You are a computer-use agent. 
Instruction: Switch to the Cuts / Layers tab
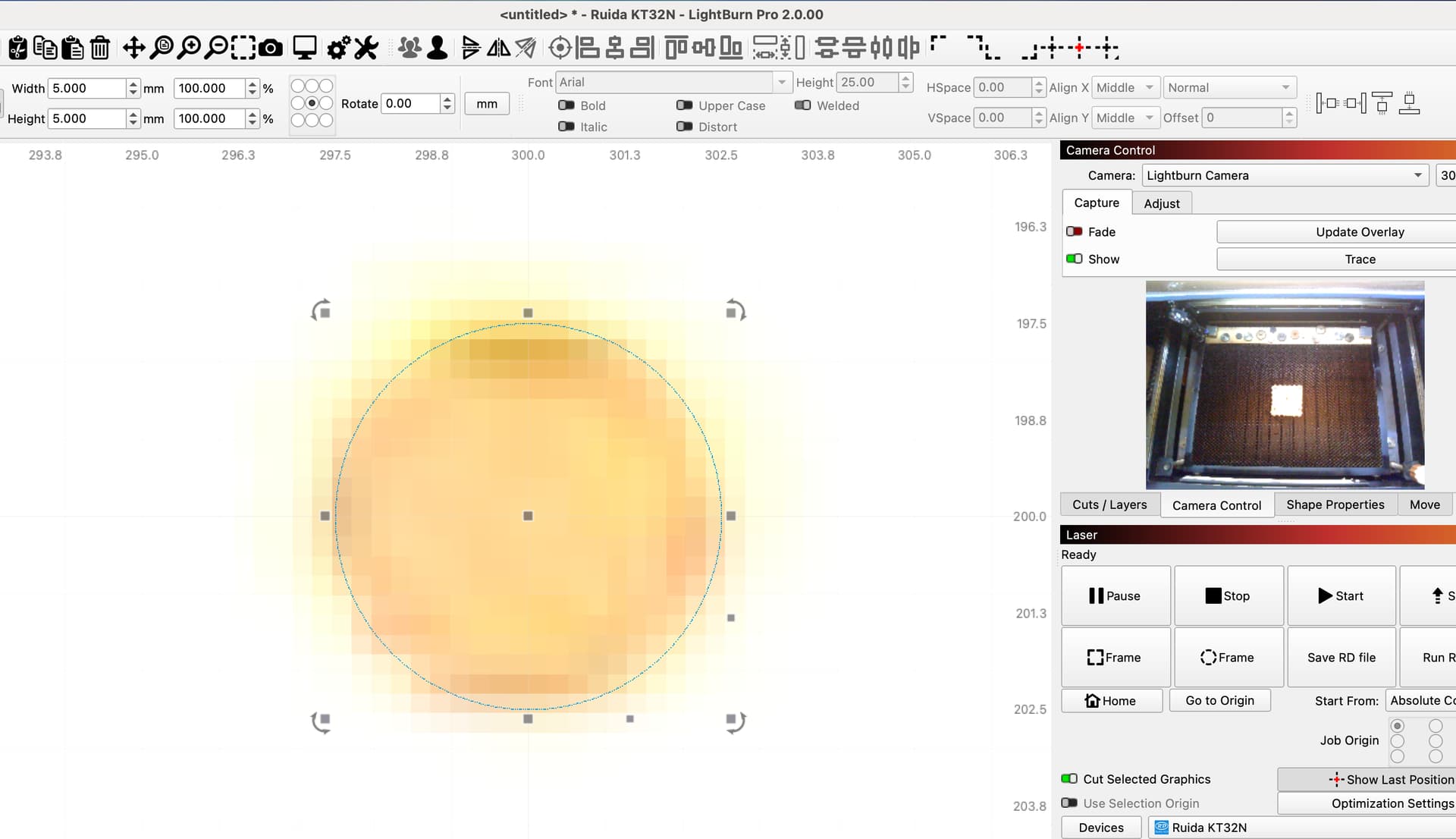1109,504
